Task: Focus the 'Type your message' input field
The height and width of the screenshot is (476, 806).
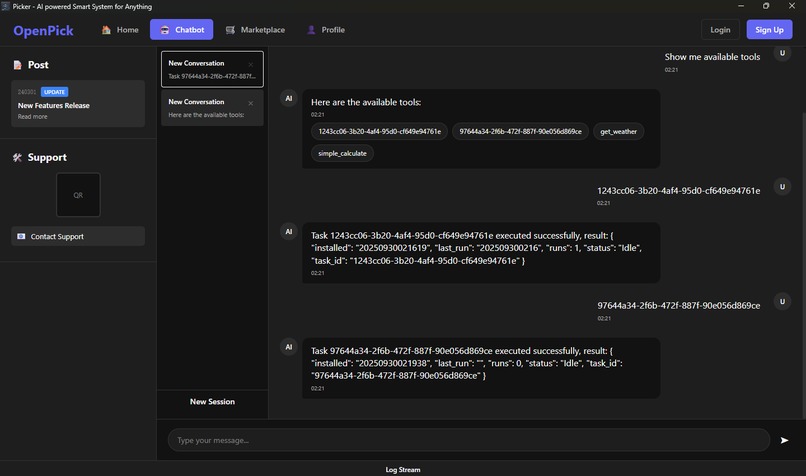Action: (469, 440)
